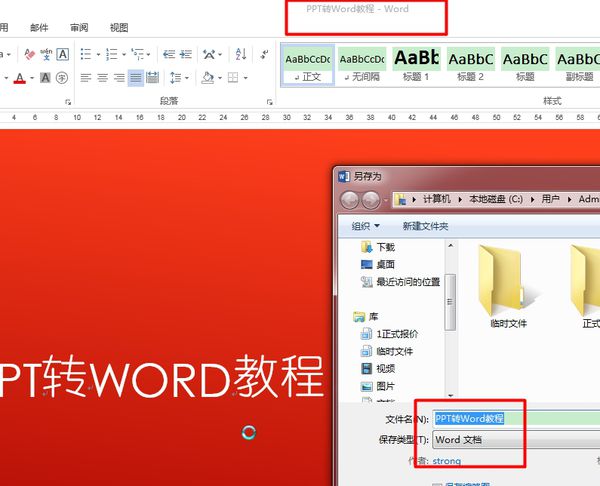
Task: Go forward in the Save As dialog
Action: coord(370,200)
